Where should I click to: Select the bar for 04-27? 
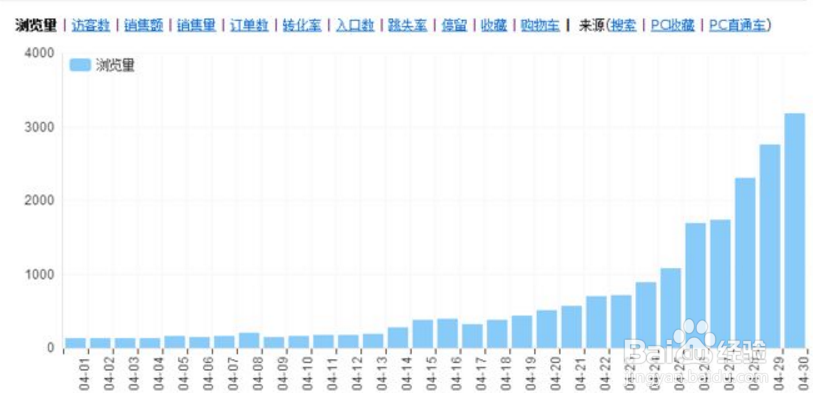coord(720,284)
